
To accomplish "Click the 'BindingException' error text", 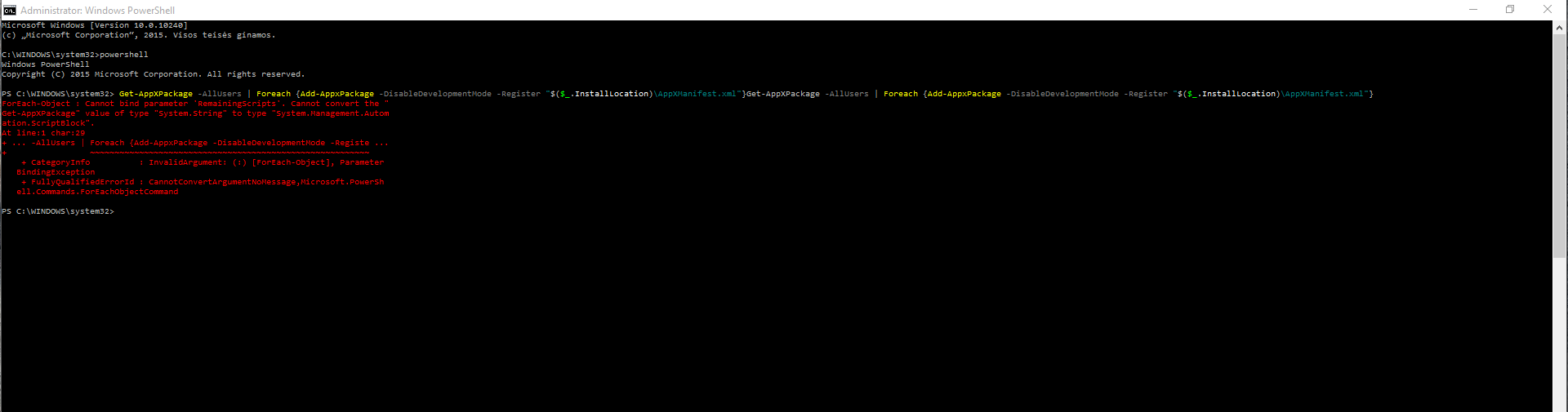I will click(56, 172).
